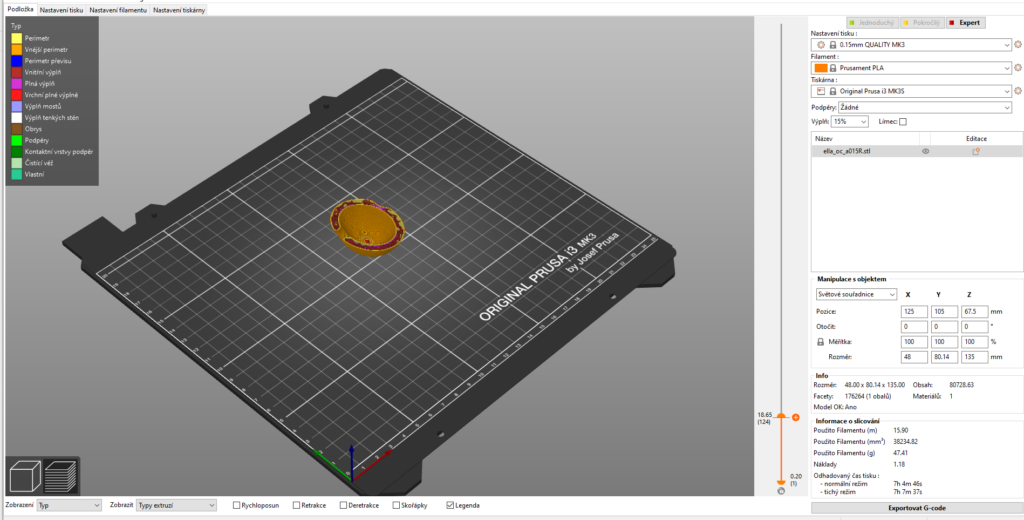Open printer settings gear next to Original Prusa i3 MK3S
This screenshot has height=520, width=1024.
(1017, 91)
